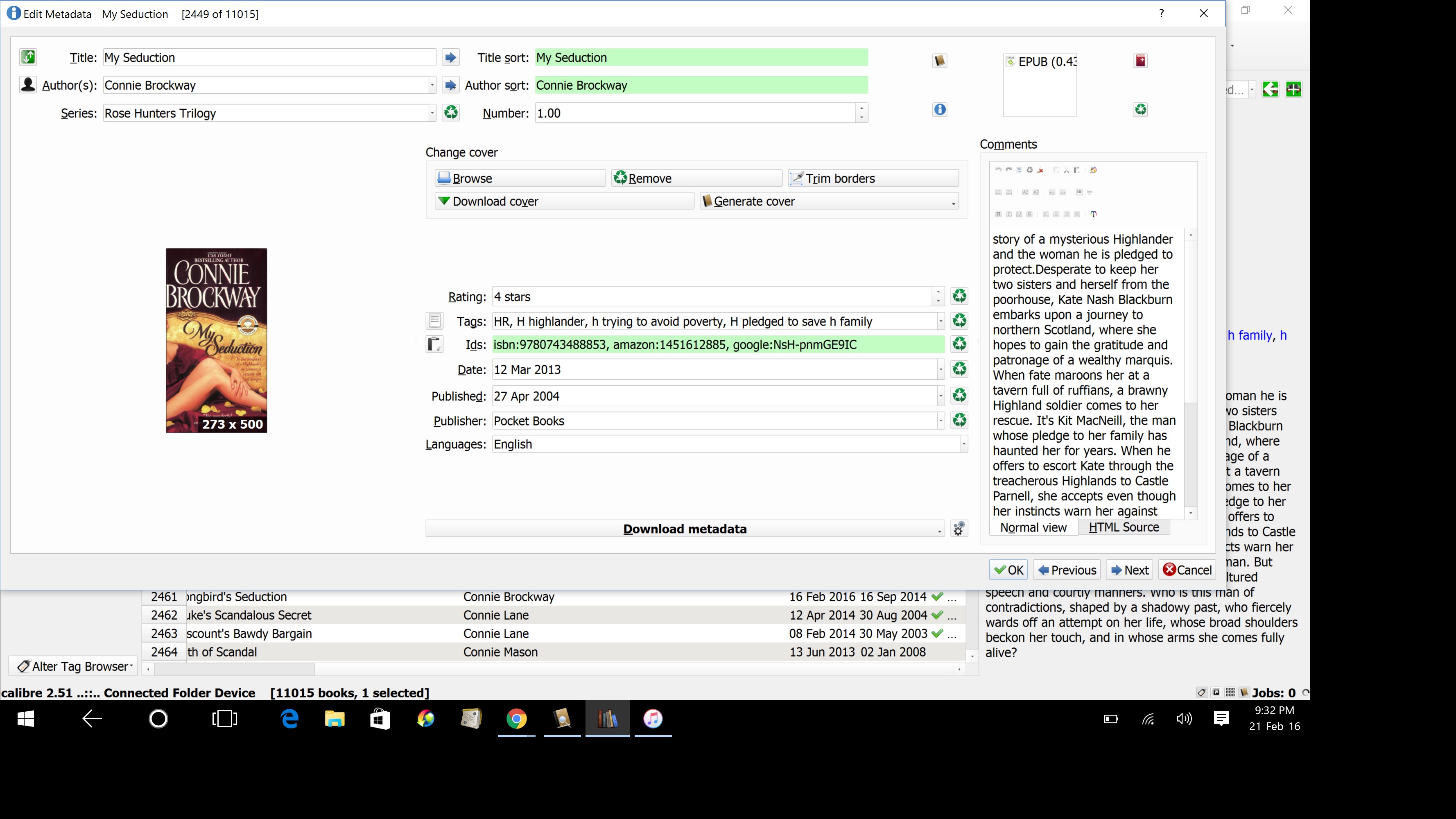Open tag editor icon next to Tags

coord(434,321)
